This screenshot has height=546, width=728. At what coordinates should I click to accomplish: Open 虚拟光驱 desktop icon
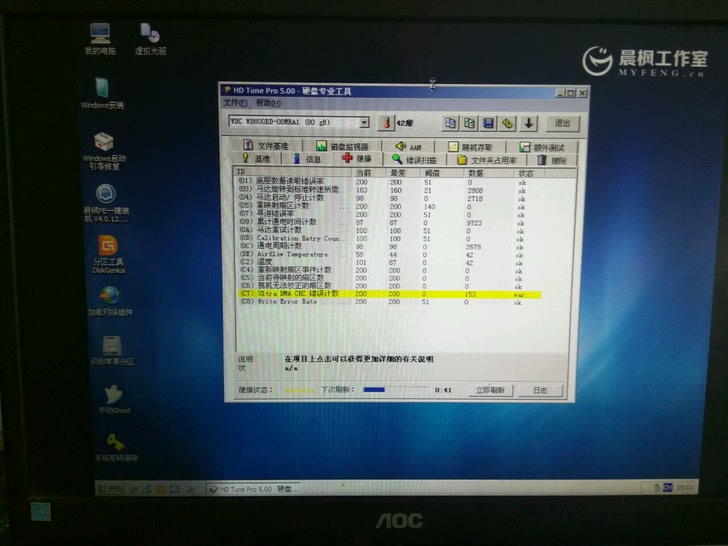click(x=150, y=39)
